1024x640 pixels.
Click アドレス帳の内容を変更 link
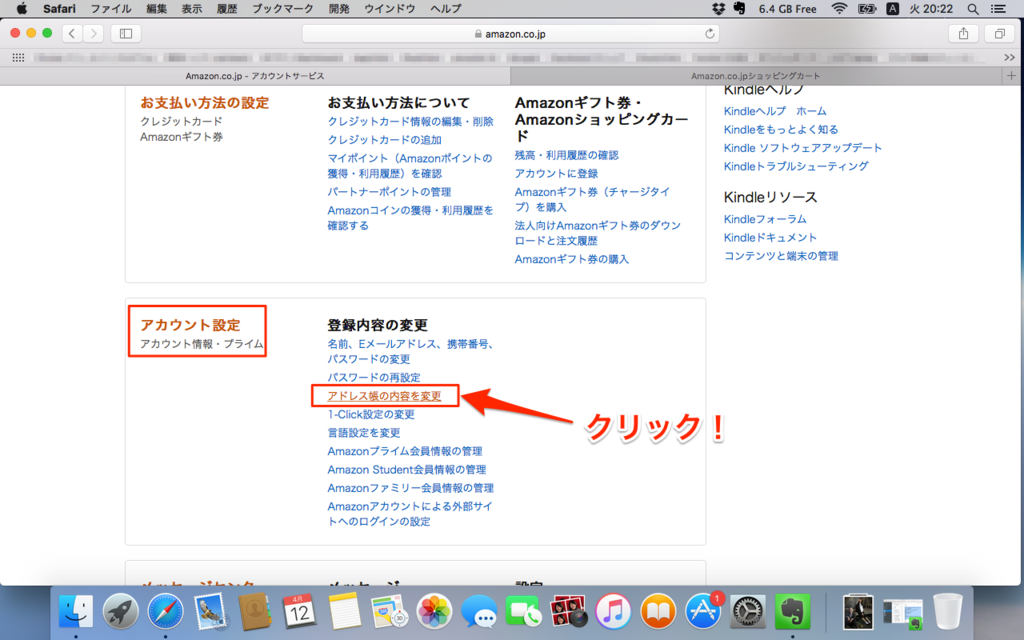click(x=384, y=396)
